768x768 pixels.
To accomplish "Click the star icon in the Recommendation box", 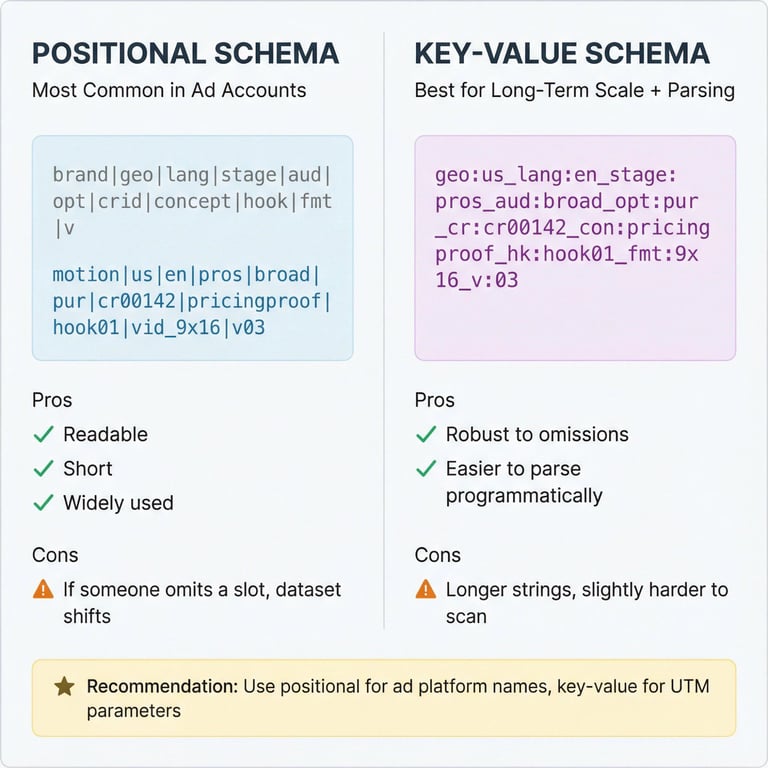I will click(x=64, y=687).
